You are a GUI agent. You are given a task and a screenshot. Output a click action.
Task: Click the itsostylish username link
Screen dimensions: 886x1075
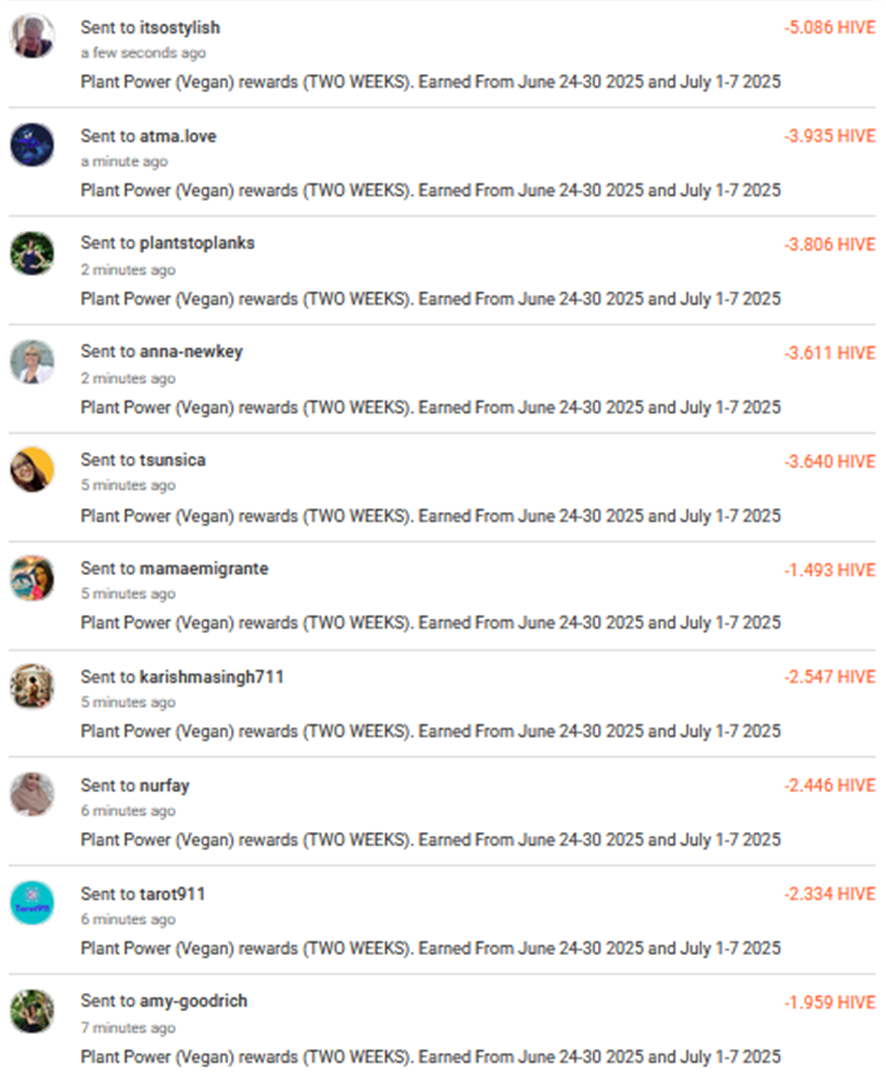tap(180, 28)
